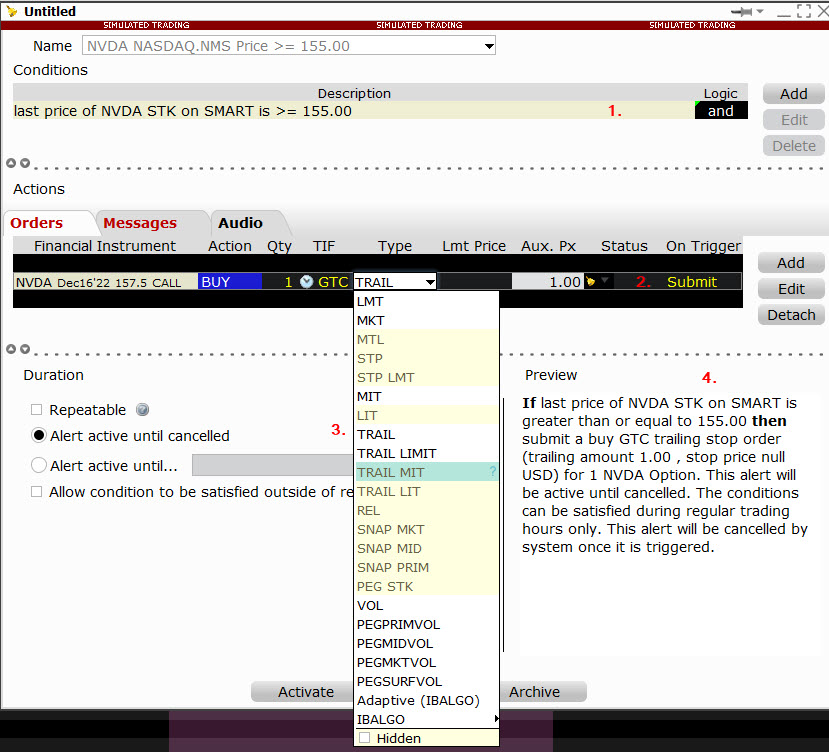Select Alert active until cancelled radio

[39, 436]
